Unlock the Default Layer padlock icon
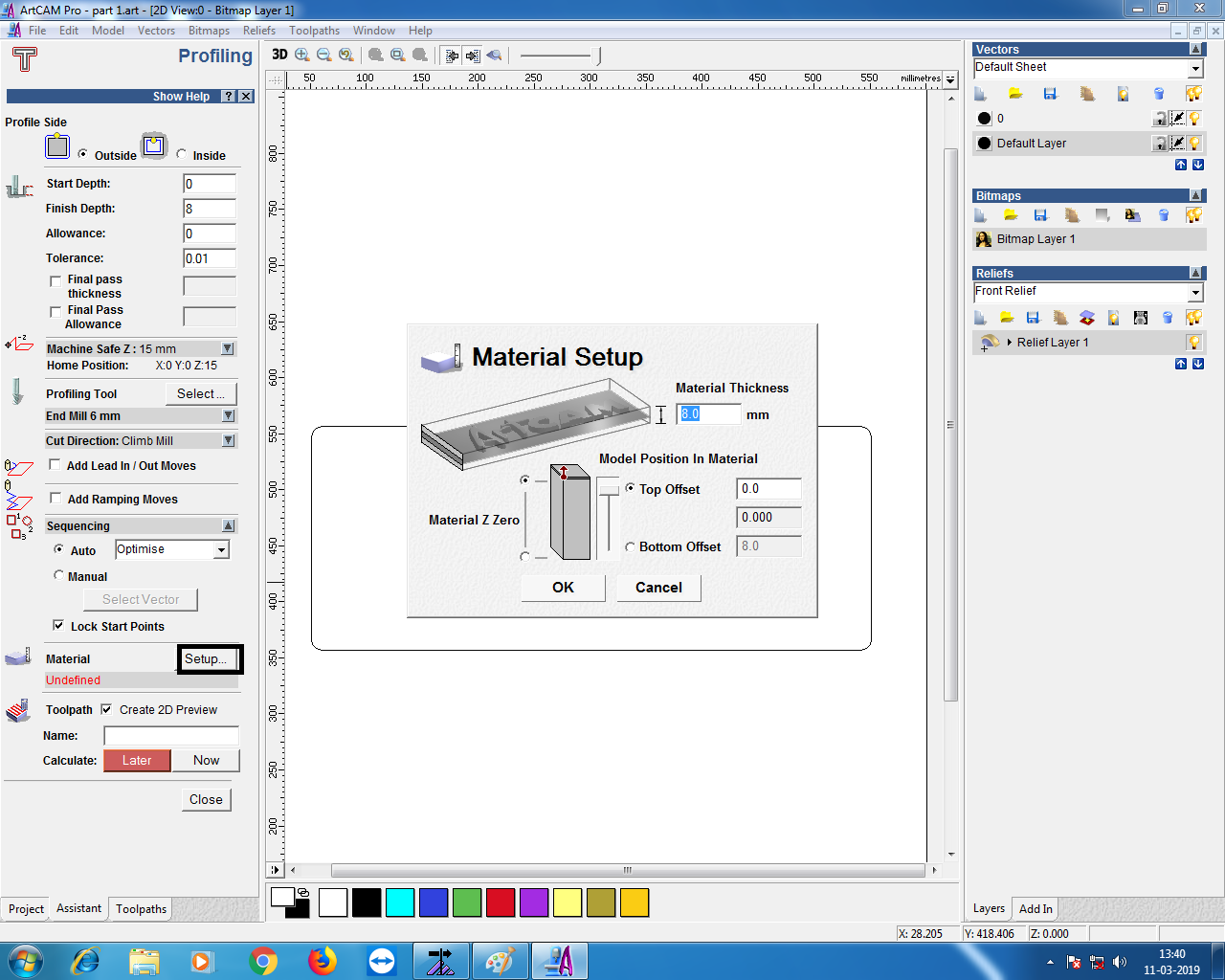 [1160, 144]
